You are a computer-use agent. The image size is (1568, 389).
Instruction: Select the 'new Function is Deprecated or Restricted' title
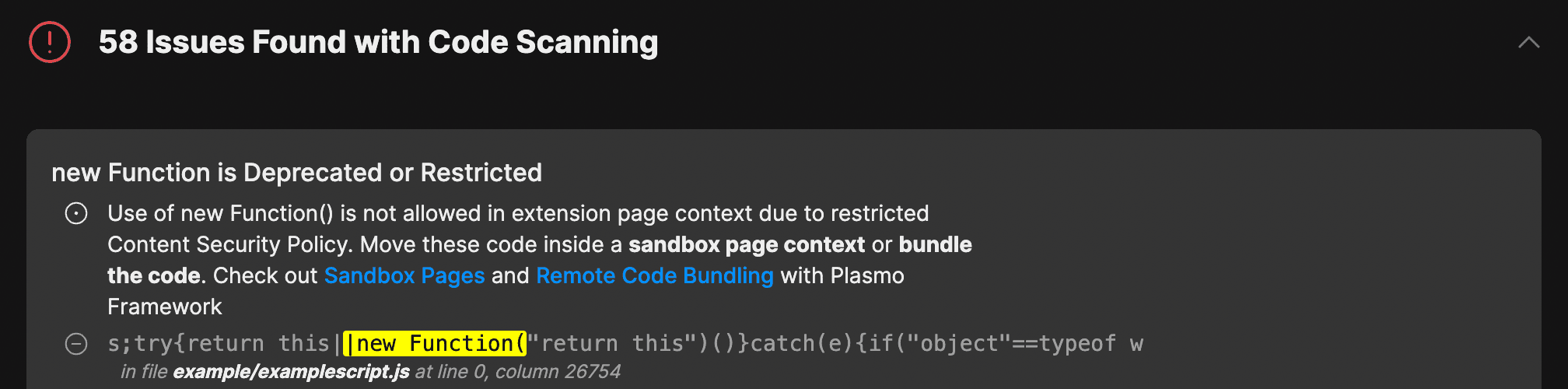[x=296, y=173]
